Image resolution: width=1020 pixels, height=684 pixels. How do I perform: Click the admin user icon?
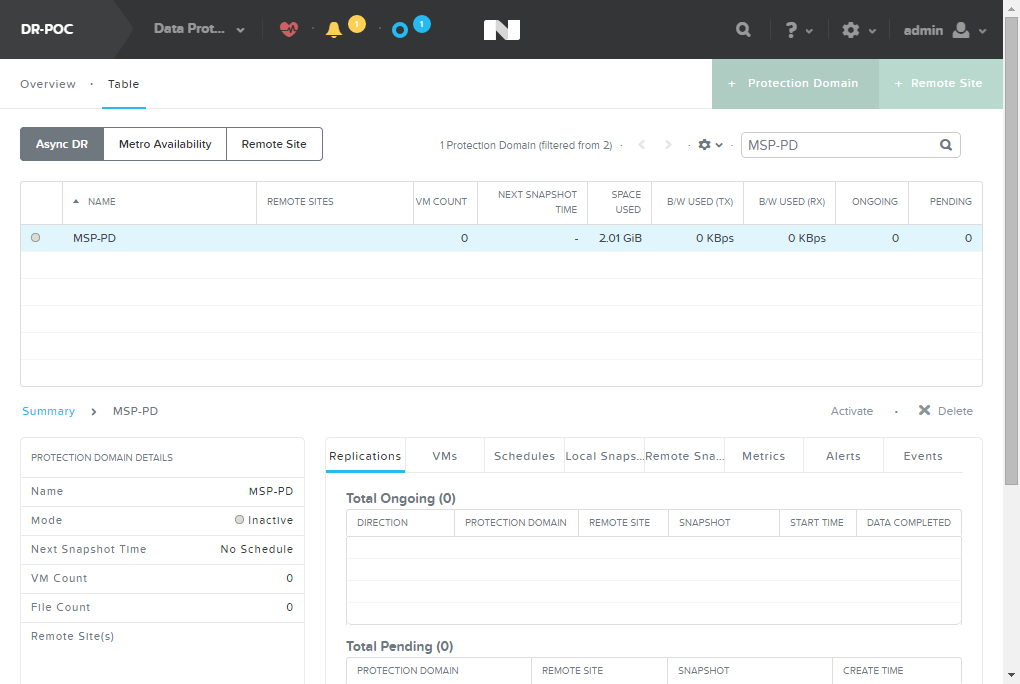pos(959,29)
